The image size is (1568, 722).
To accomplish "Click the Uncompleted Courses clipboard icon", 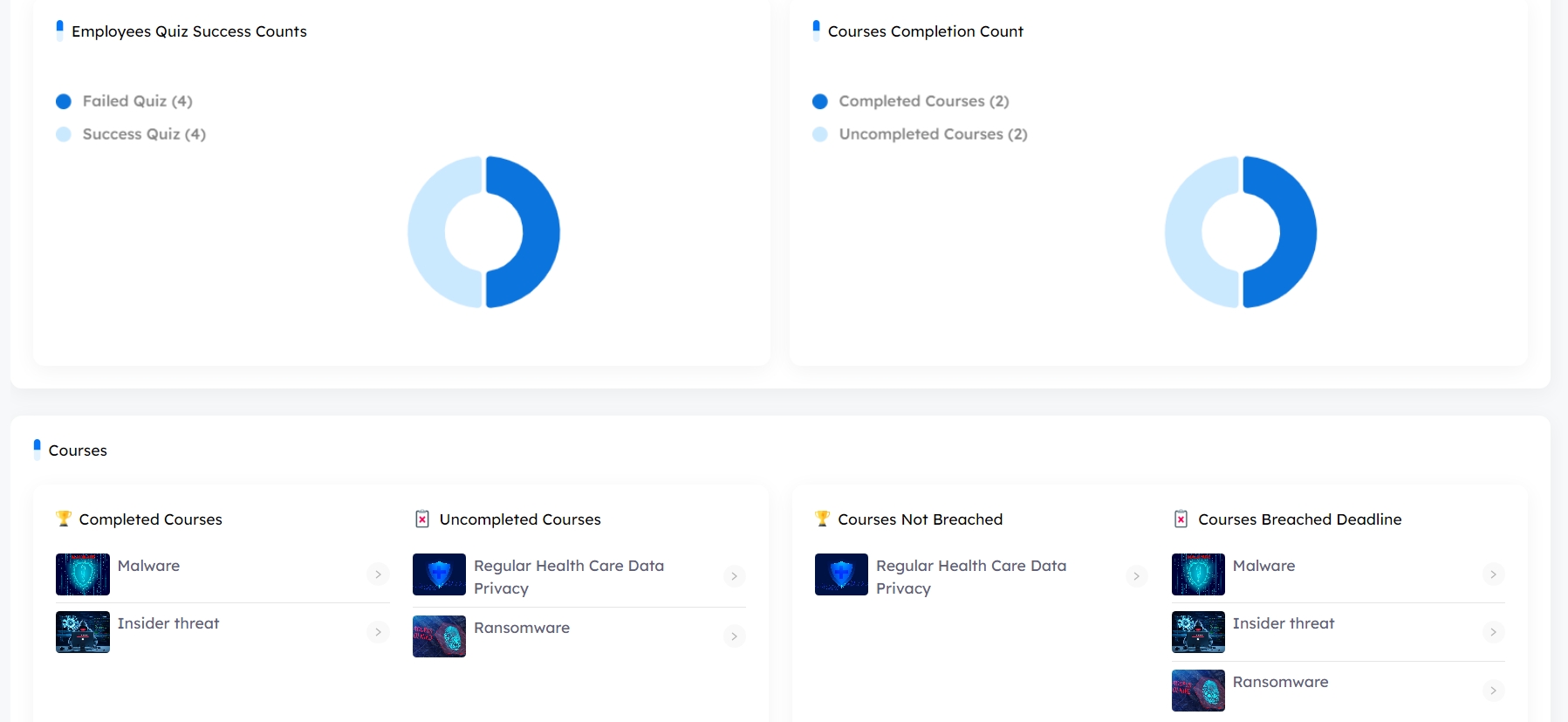I will point(422,519).
